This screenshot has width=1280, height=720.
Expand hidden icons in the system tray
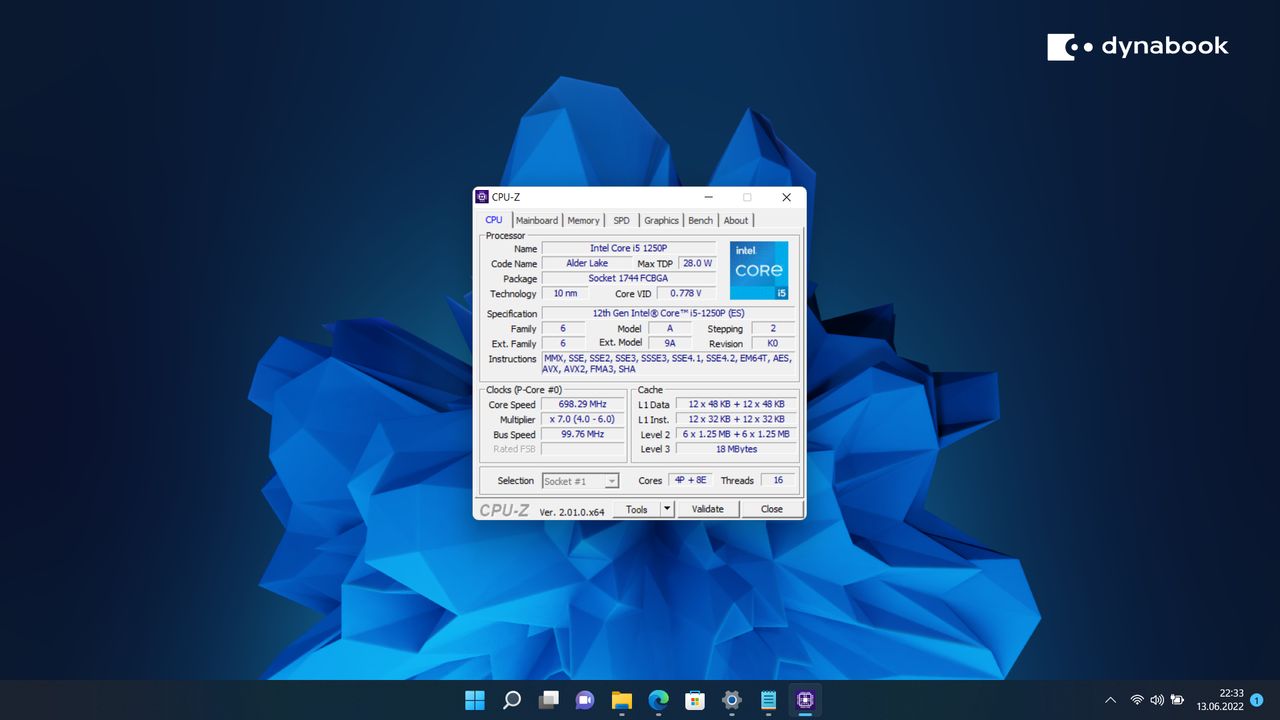pos(1110,700)
